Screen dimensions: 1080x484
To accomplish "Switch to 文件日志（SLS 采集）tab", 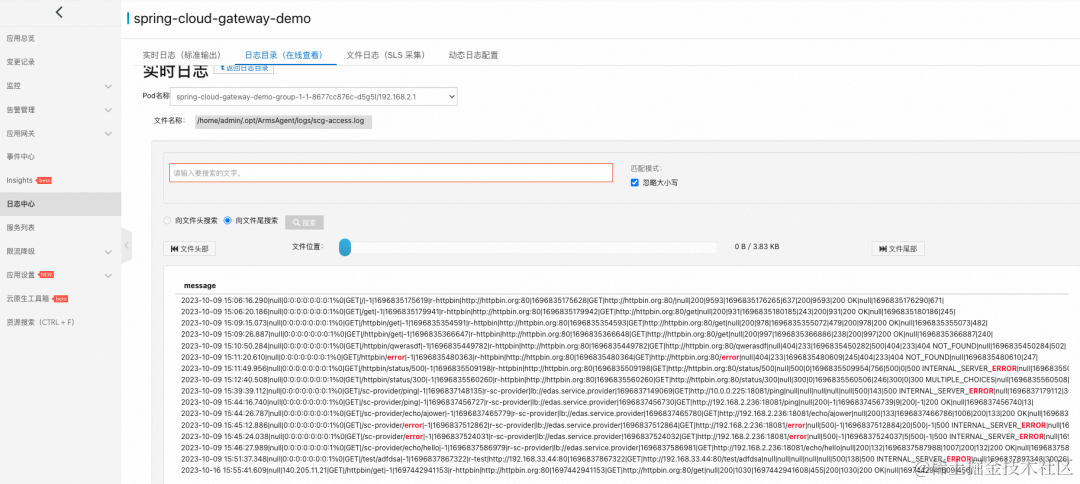I will [386, 55].
